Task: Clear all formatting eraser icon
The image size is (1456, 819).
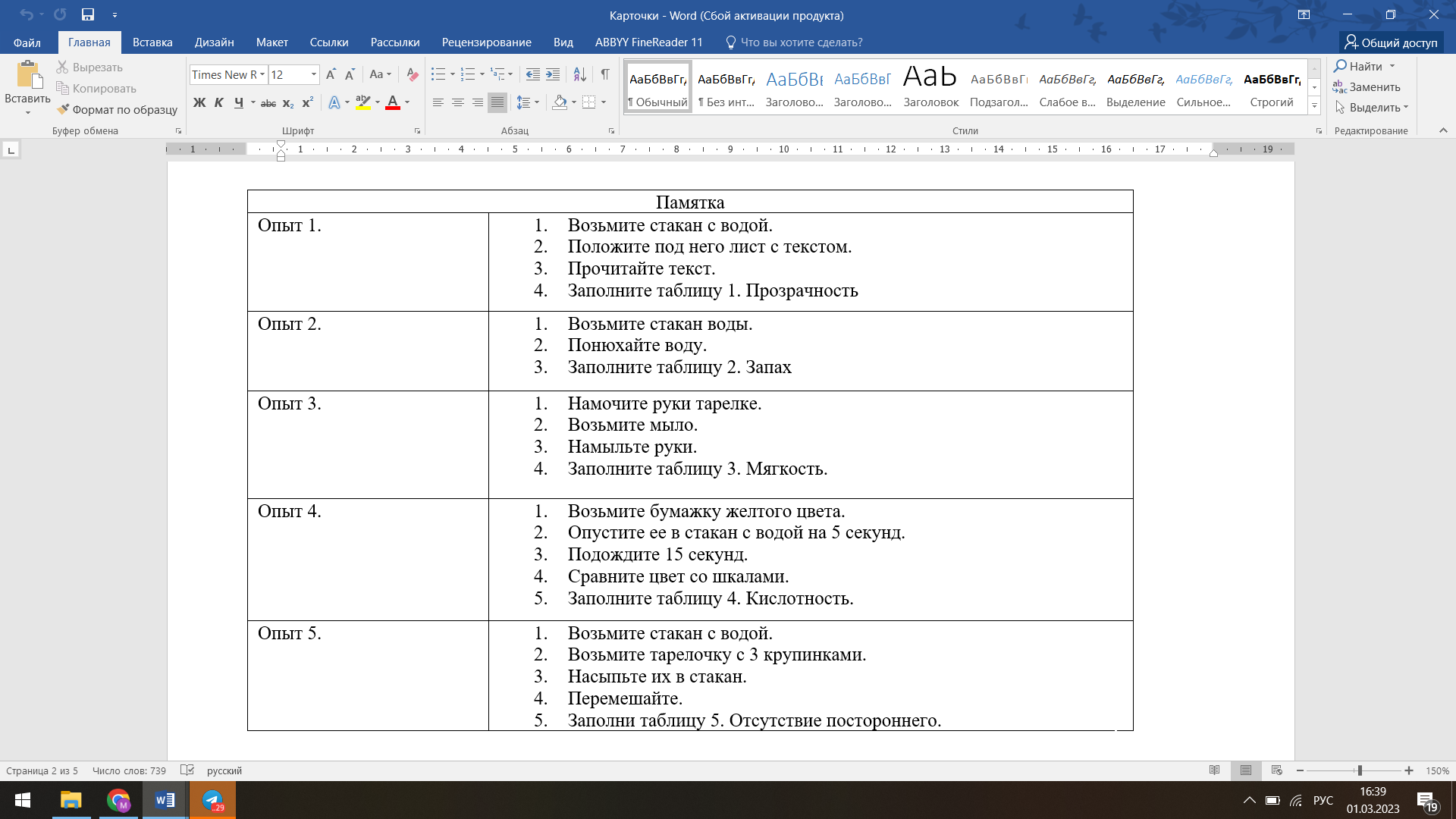Action: point(413,74)
